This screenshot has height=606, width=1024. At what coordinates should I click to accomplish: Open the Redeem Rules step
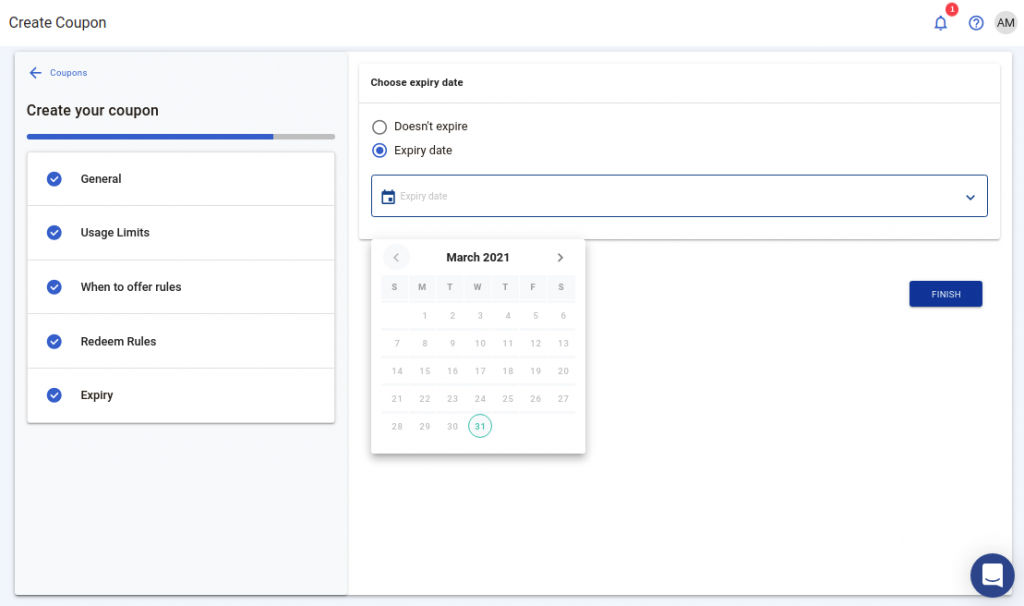pos(181,342)
